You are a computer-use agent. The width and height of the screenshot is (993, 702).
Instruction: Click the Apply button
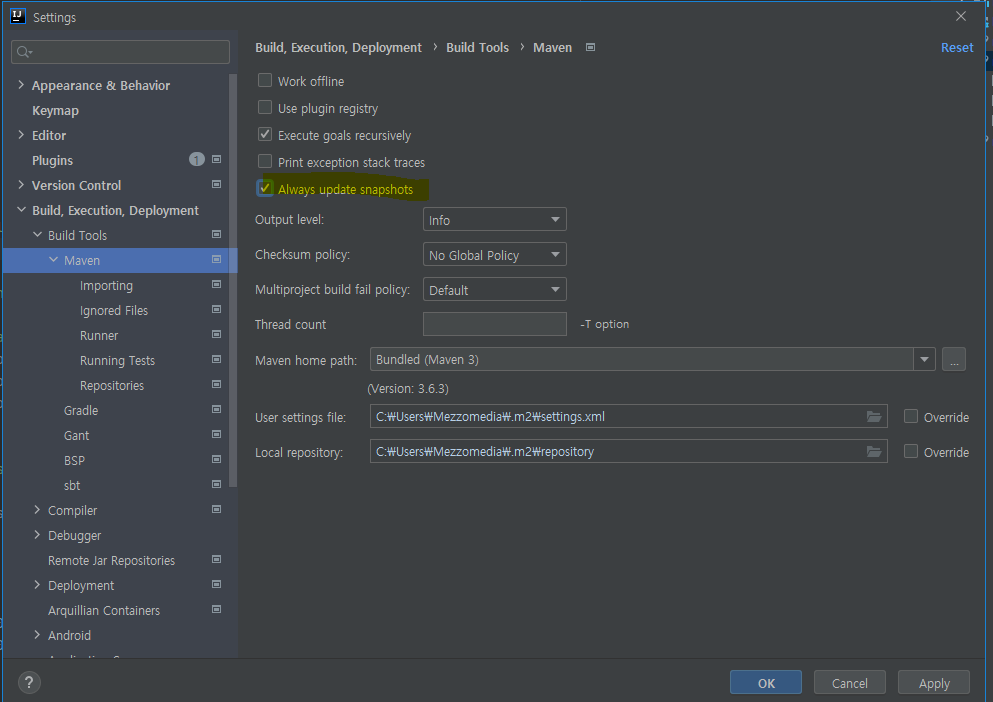pyautogui.click(x=933, y=682)
